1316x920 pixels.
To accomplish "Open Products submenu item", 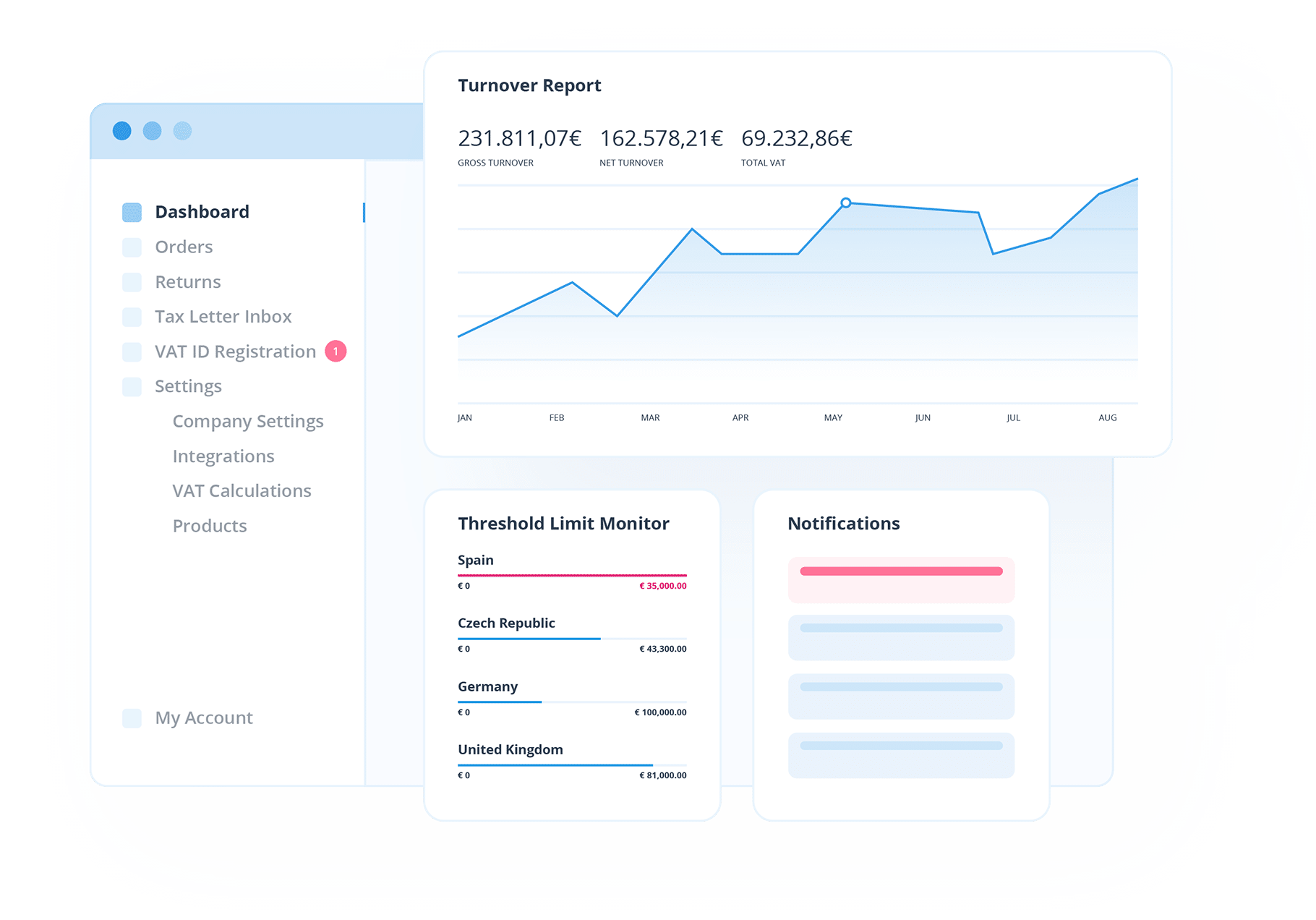I will point(210,526).
